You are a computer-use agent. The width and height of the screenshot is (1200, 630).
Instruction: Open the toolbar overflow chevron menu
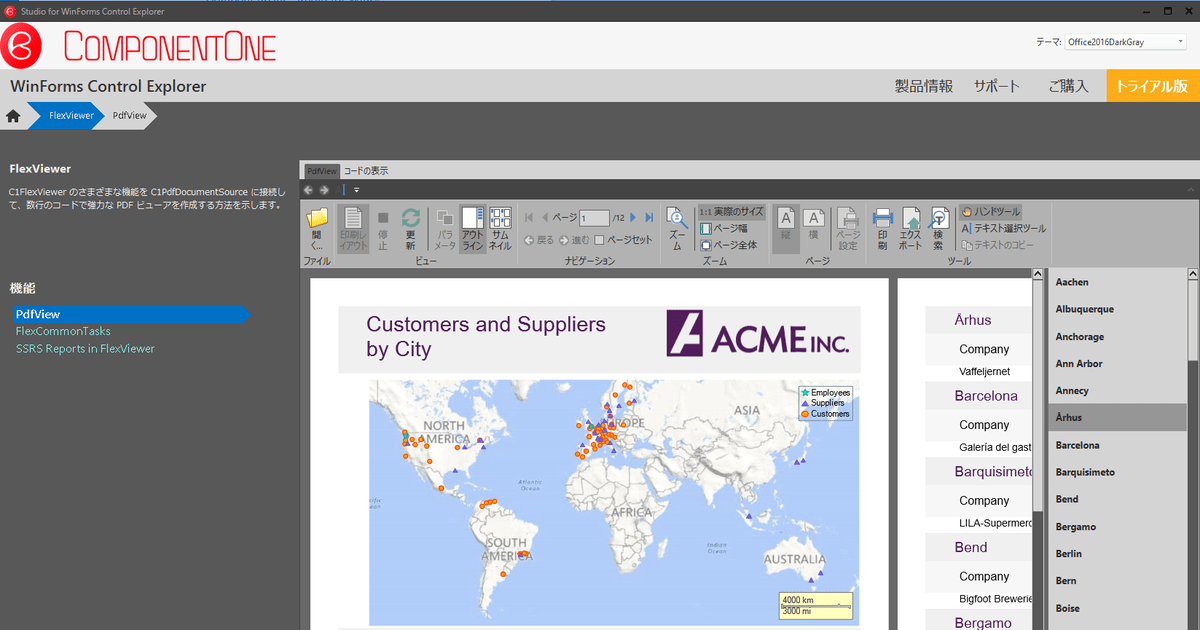355,189
